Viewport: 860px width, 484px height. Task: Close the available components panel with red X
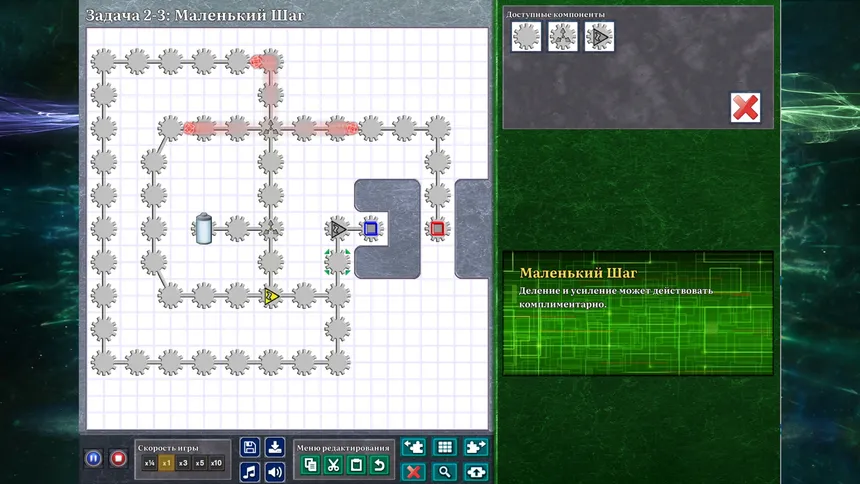[745, 108]
